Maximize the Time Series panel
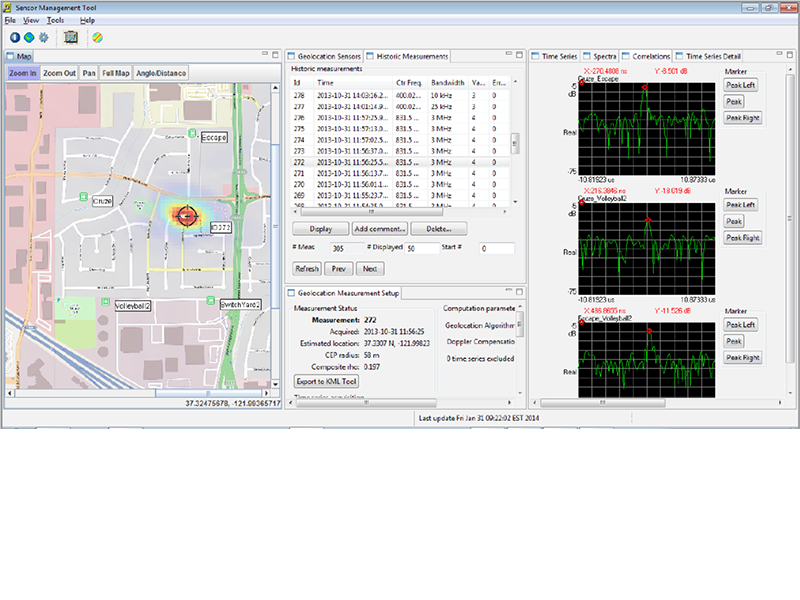 coord(790,55)
